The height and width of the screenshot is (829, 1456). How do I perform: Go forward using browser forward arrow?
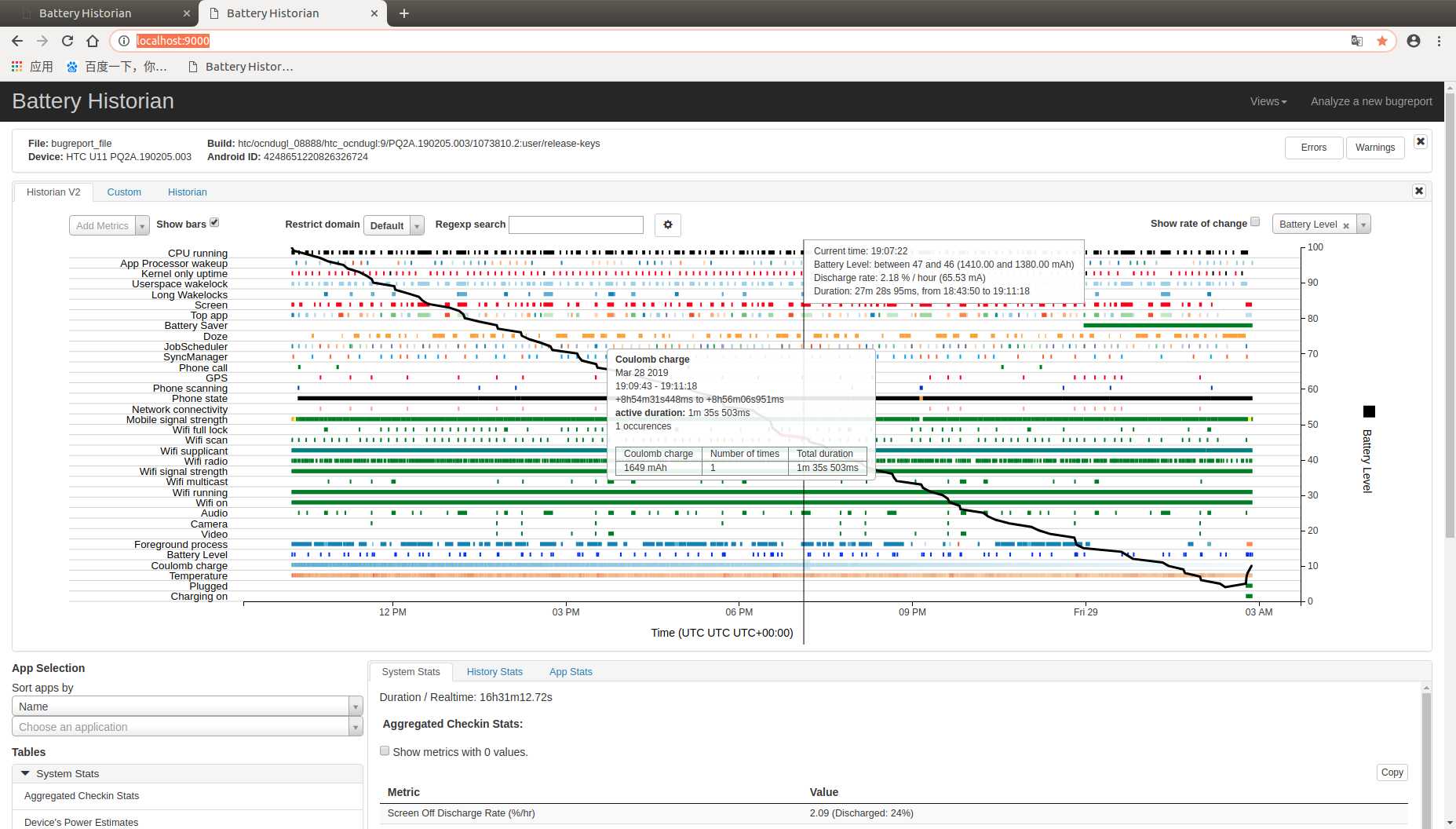(42, 41)
